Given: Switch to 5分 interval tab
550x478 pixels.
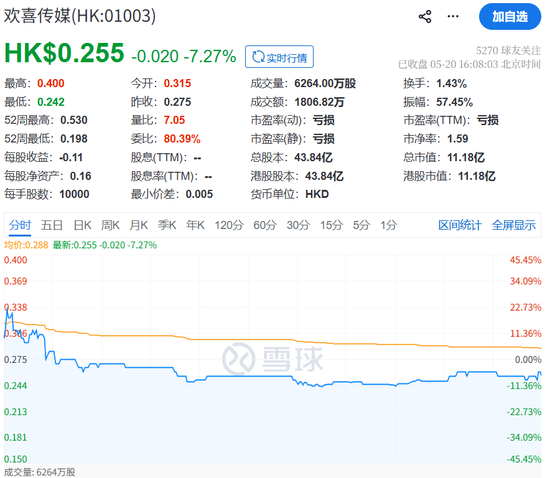Looking at the screenshot, I should [361, 225].
